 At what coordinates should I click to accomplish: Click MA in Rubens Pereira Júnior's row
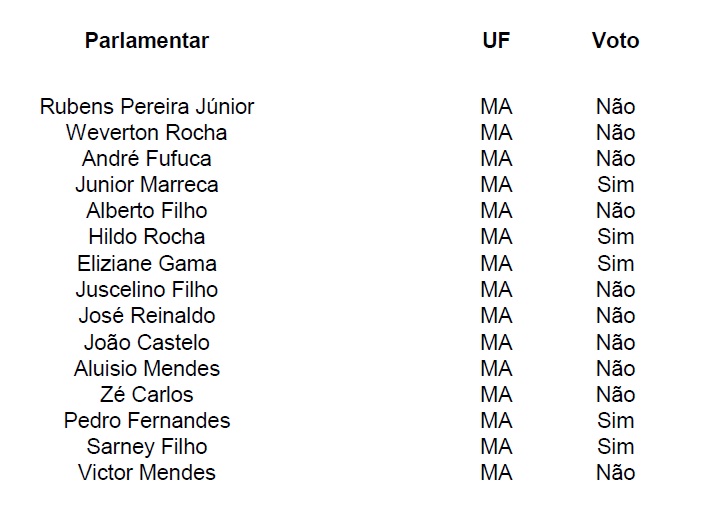(496, 107)
